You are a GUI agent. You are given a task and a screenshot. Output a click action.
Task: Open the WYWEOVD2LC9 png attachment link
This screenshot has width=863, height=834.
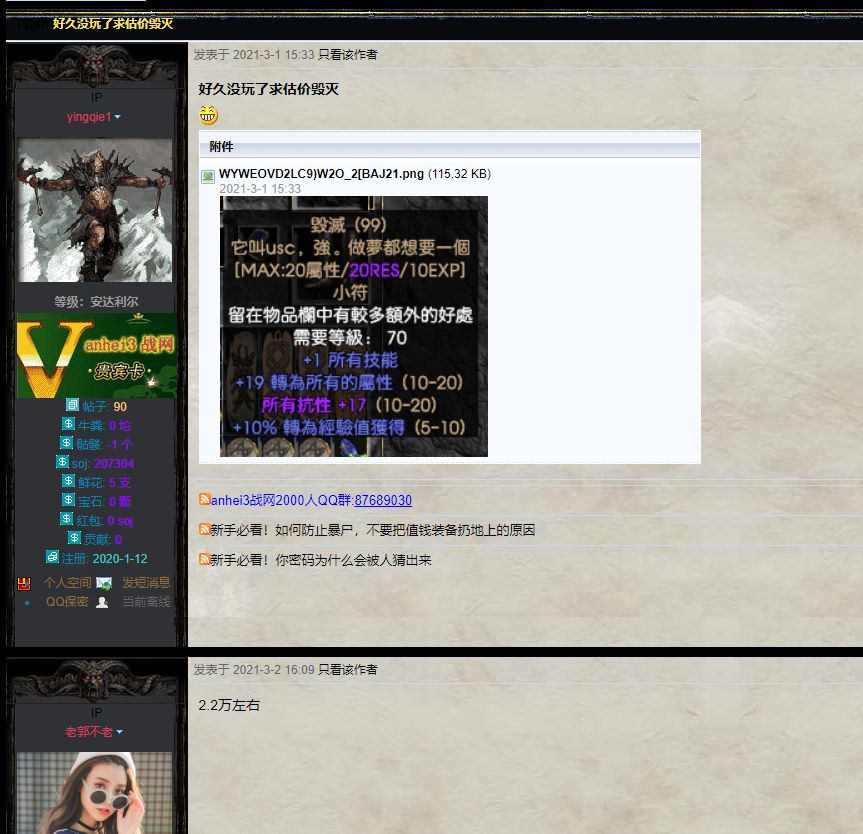click(x=321, y=174)
